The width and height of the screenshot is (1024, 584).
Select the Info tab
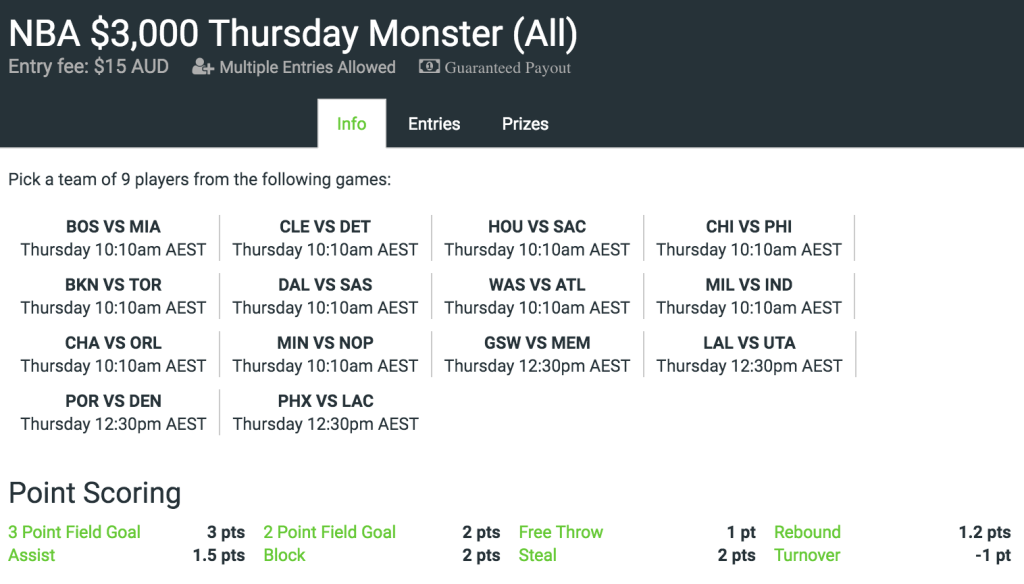[351, 123]
